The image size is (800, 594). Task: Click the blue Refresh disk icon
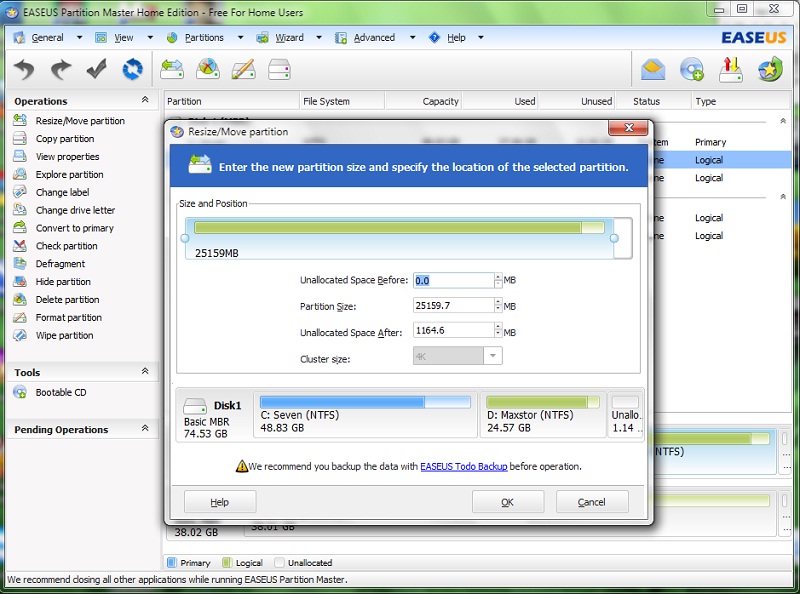133,69
